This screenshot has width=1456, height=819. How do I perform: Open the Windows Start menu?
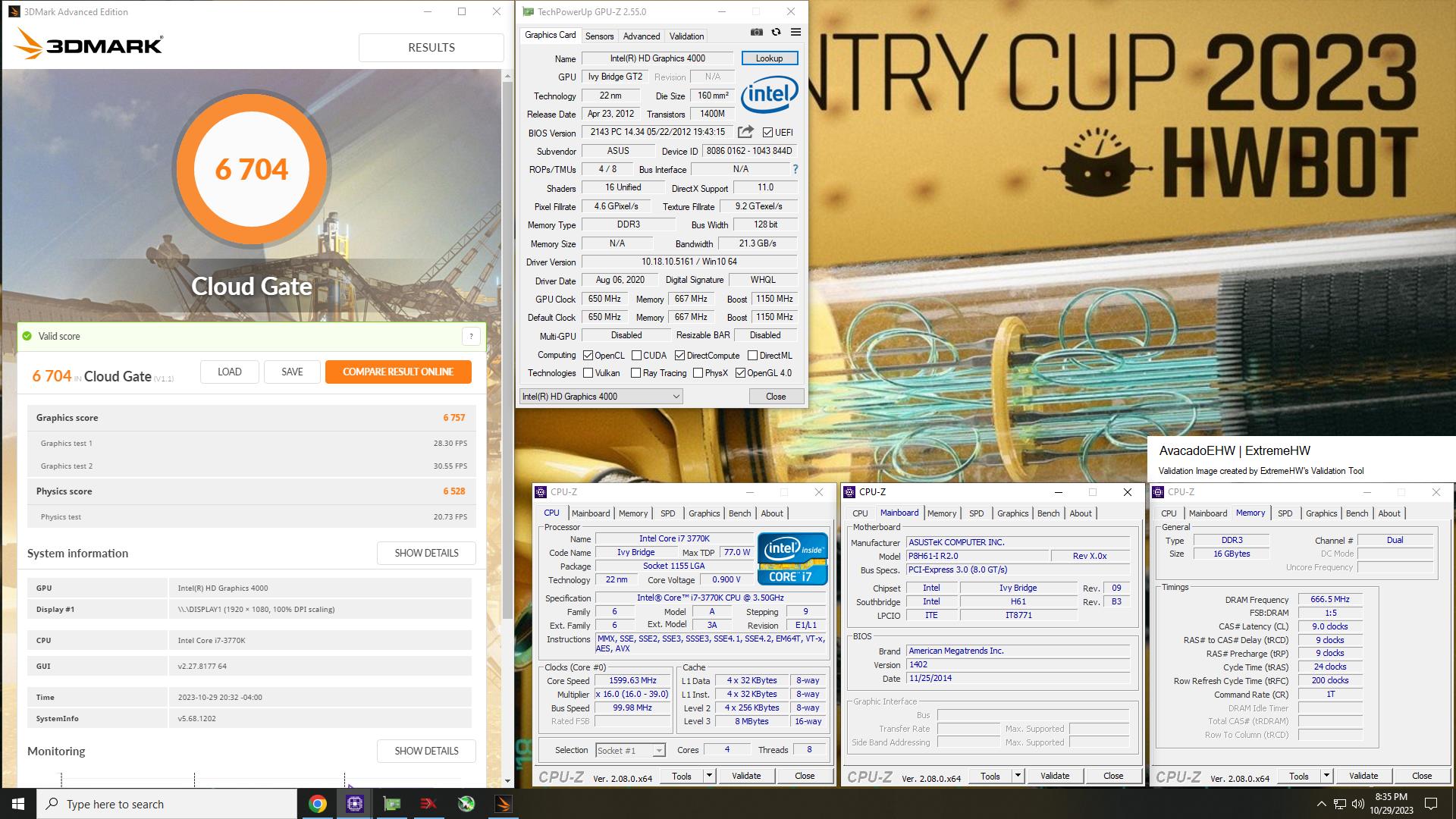18,804
